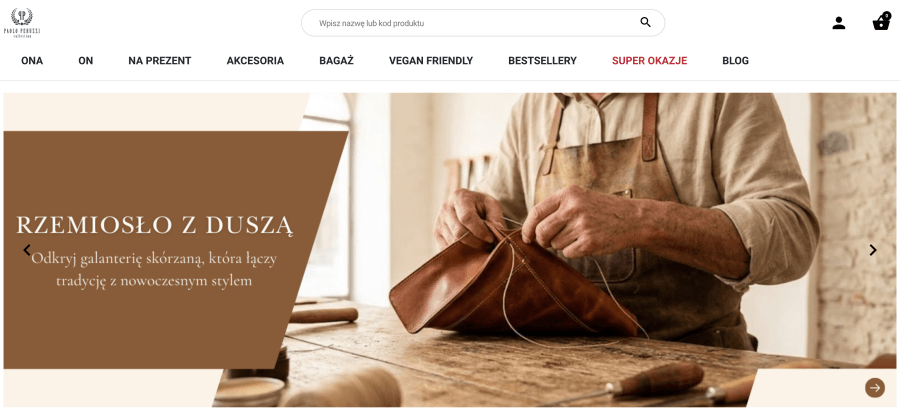900x412 pixels.
Task: Open the shopping basket icon
Action: point(880,23)
